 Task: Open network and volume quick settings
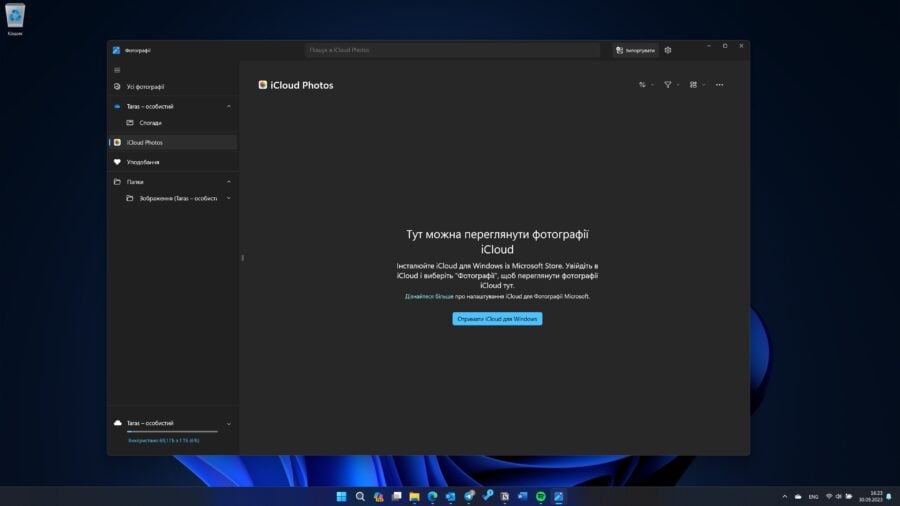tap(839, 497)
